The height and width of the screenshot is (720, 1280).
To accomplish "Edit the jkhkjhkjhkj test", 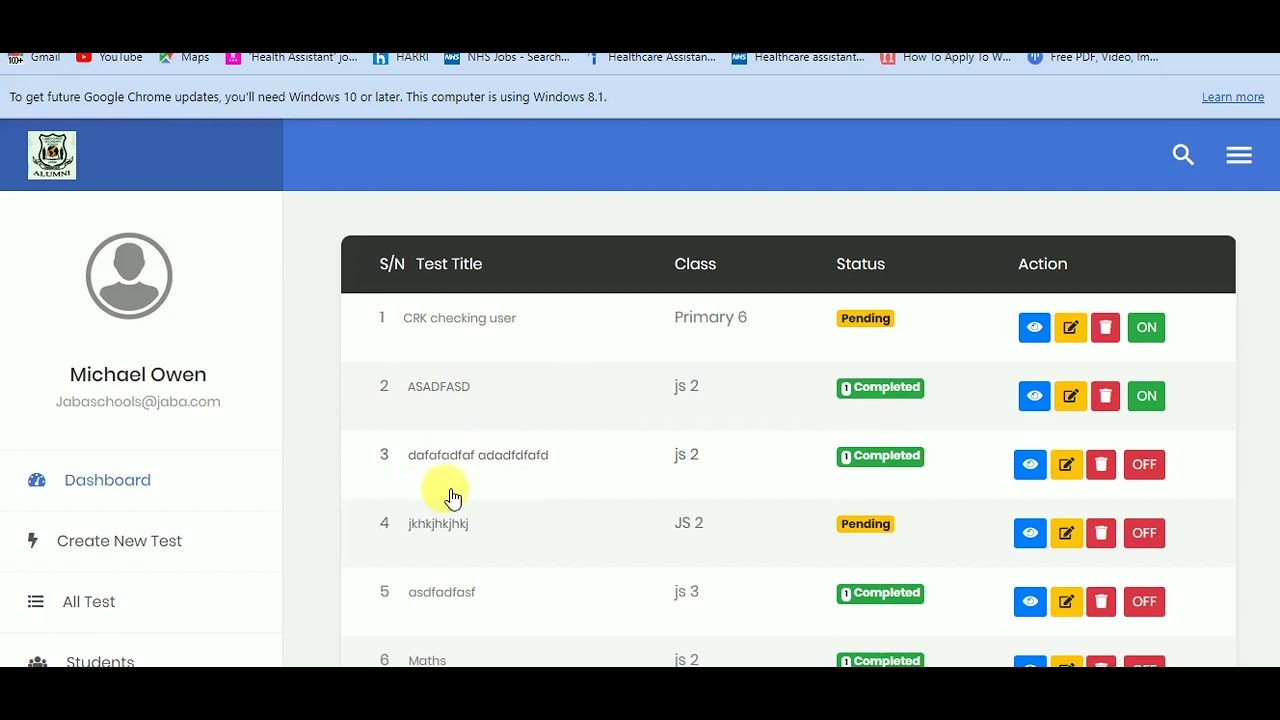I will [1066, 533].
